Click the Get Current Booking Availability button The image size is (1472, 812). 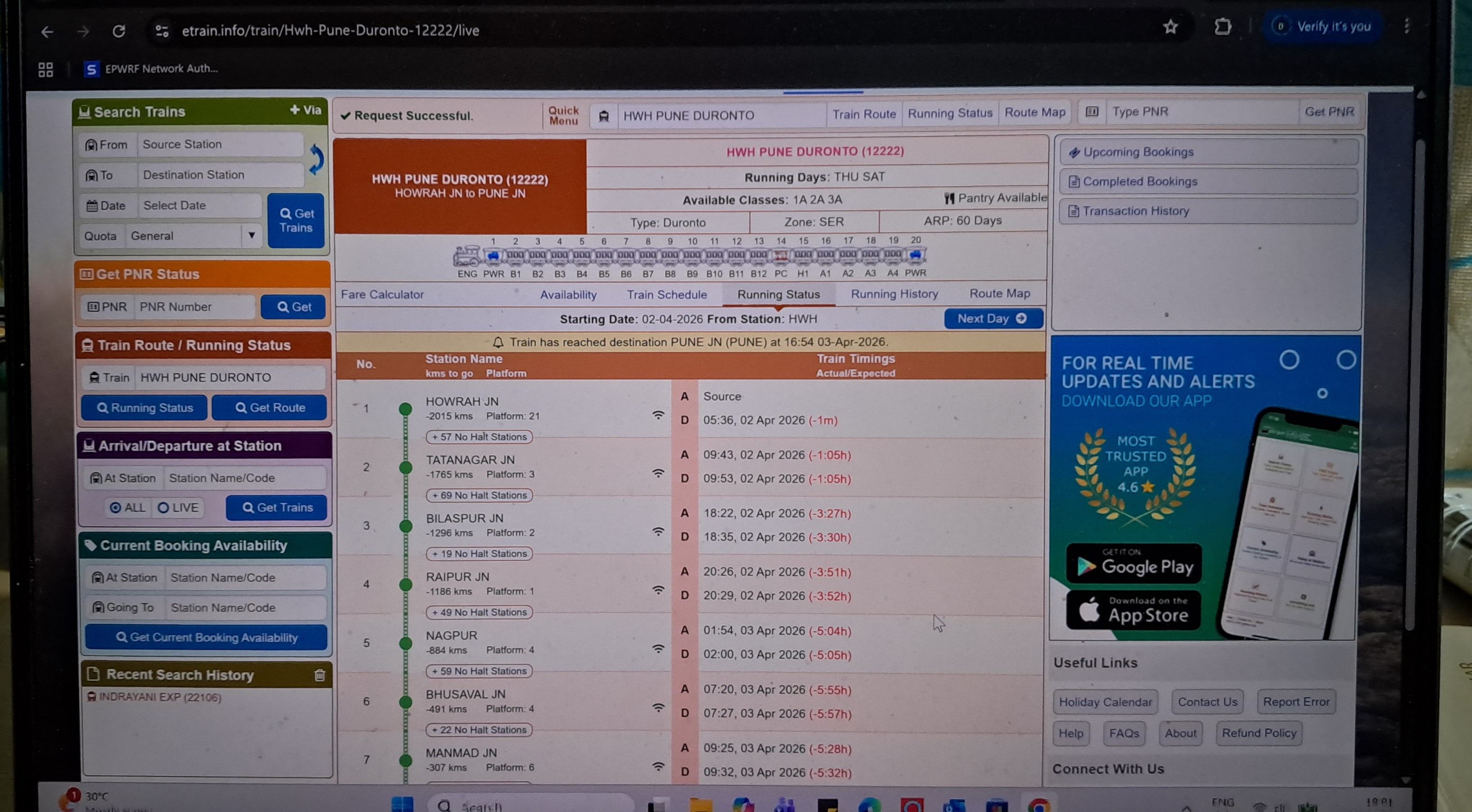(x=206, y=637)
